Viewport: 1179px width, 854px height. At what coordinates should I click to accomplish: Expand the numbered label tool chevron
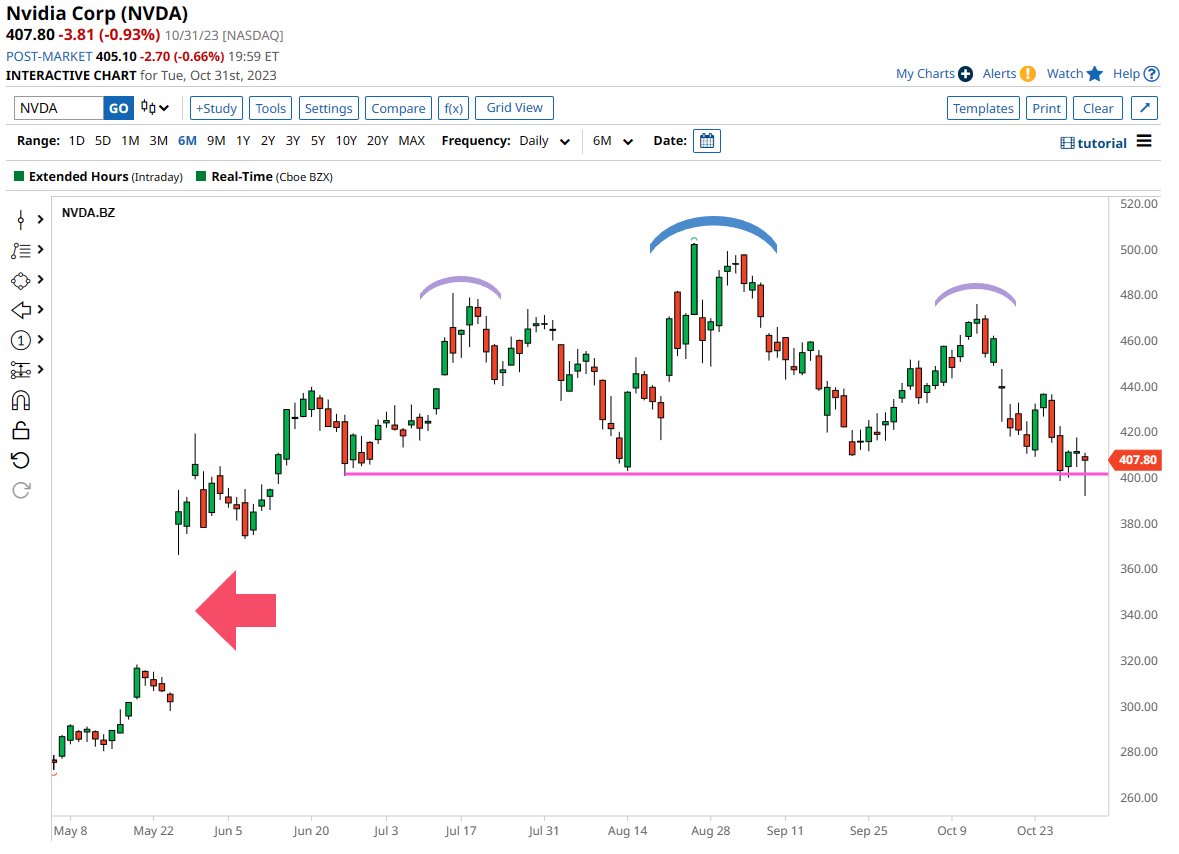click(x=41, y=339)
